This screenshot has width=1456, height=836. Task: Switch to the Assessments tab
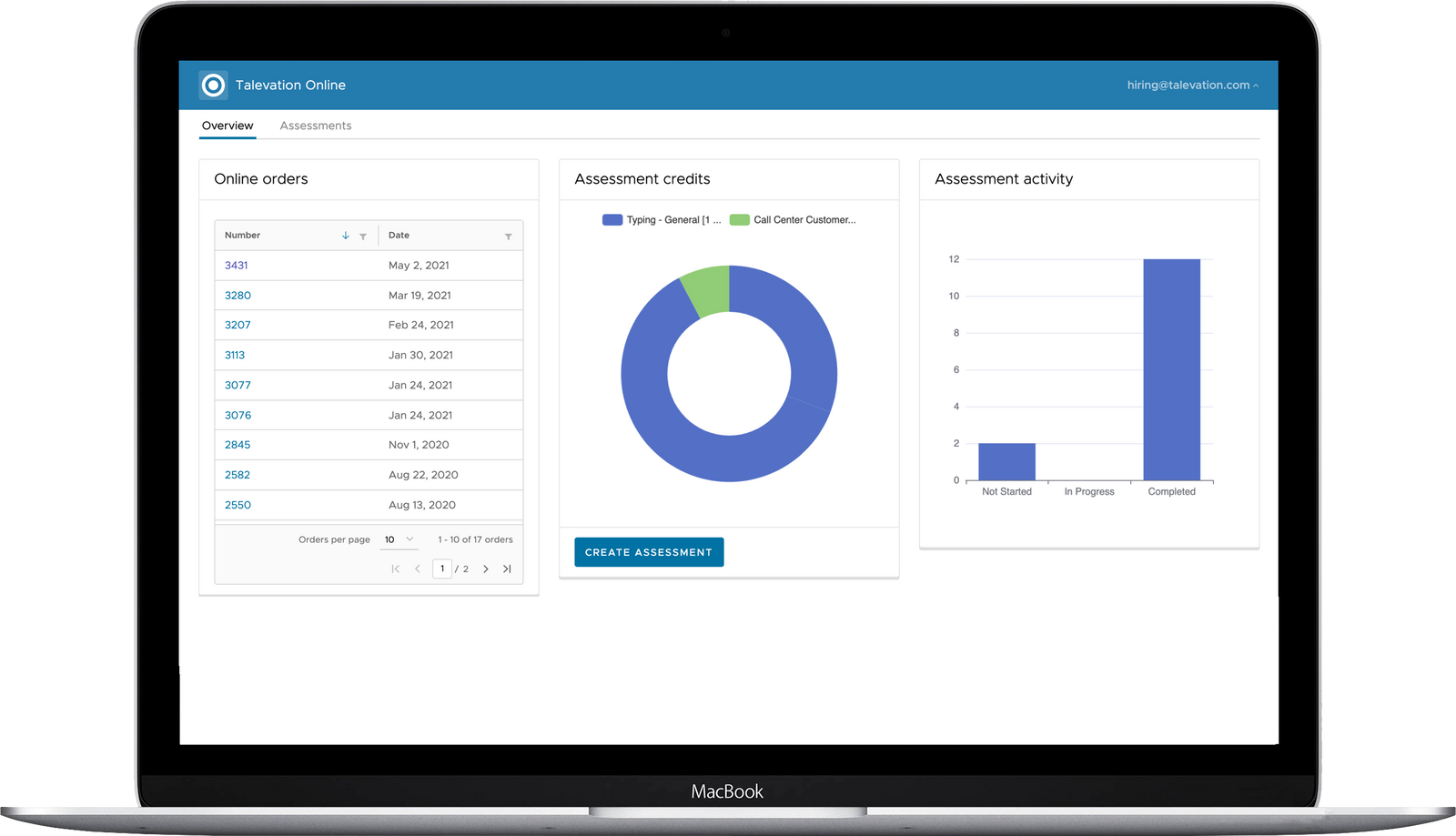(x=315, y=126)
